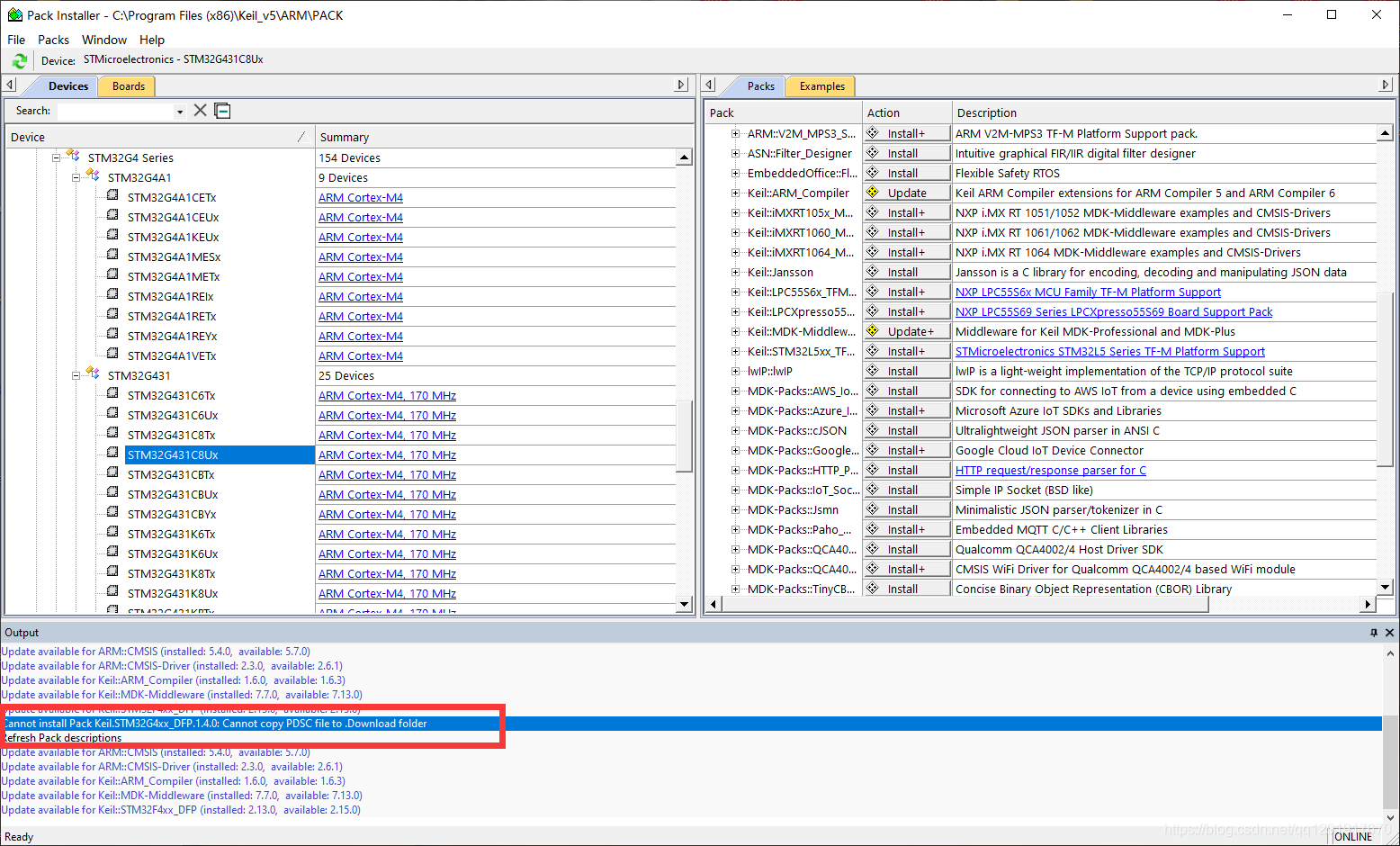Click Install+ for Keil::STM32L5xx_TFM
The width and height of the screenshot is (1400, 846).
907,351
